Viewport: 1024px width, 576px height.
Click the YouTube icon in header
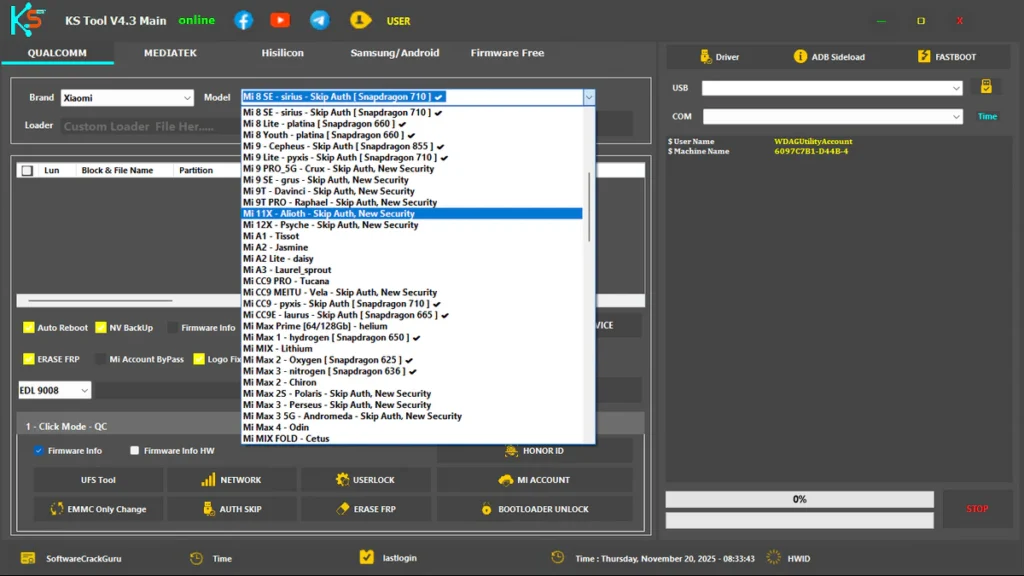click(x=280, y=20)
